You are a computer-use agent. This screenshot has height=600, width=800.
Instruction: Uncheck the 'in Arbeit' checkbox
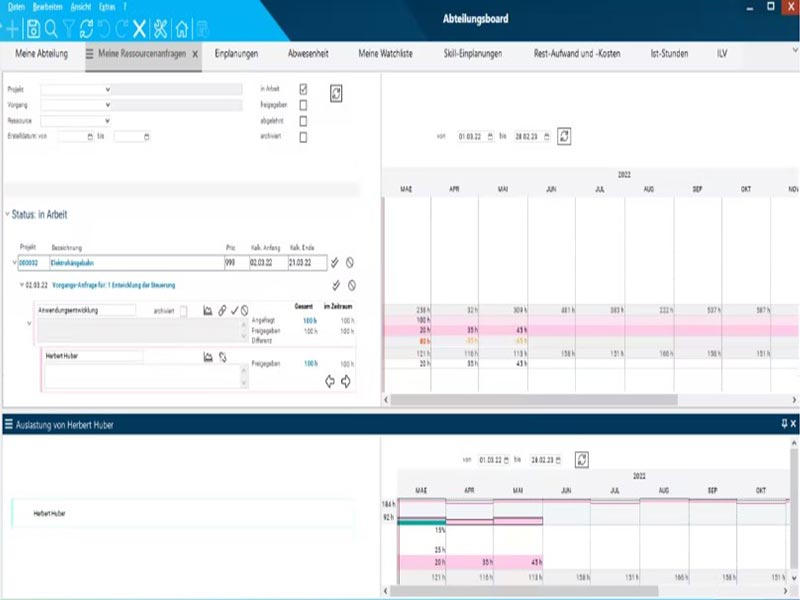(x=303, y=89)
